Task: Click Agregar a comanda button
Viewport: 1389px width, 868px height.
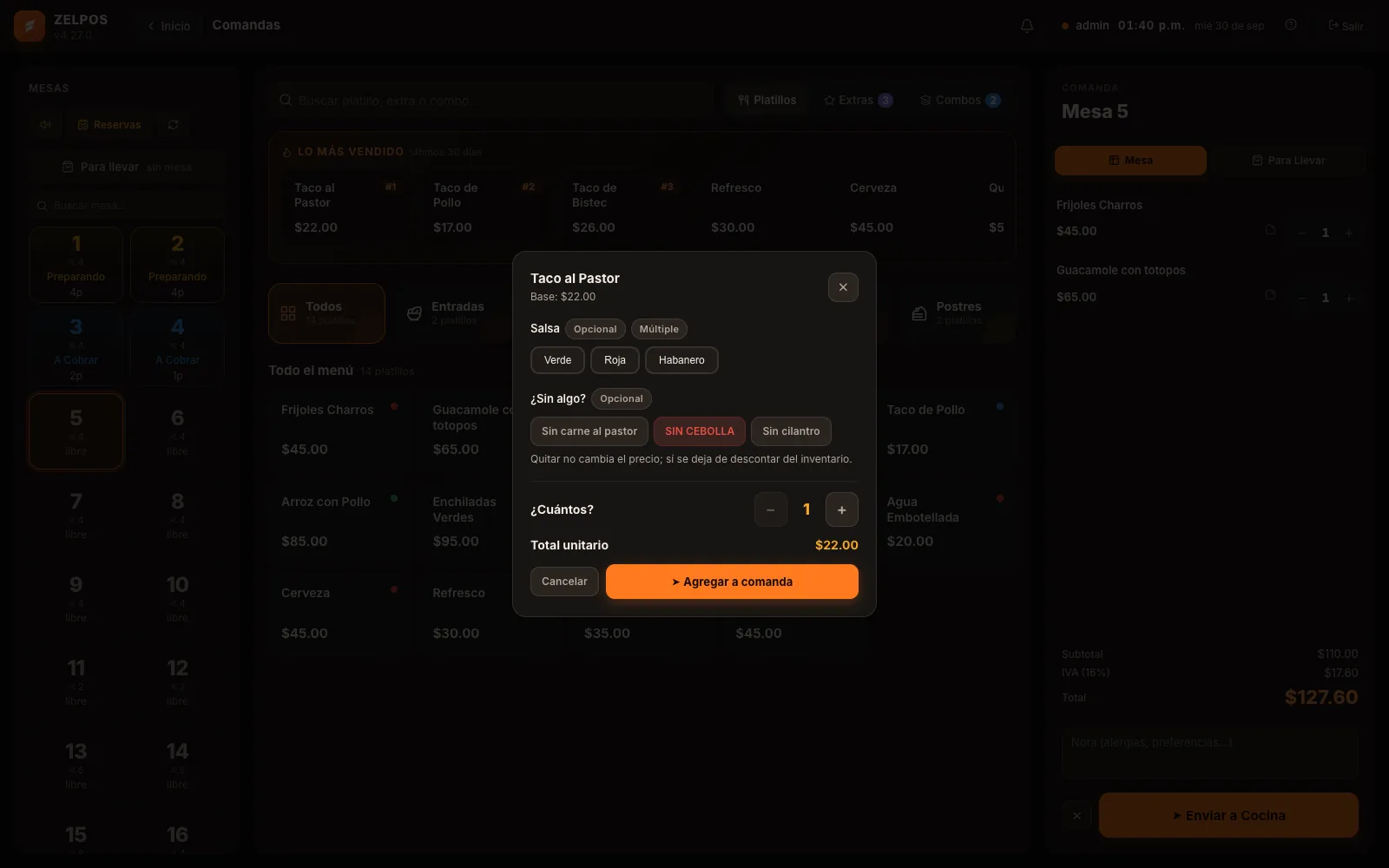Action: point(732,582)
